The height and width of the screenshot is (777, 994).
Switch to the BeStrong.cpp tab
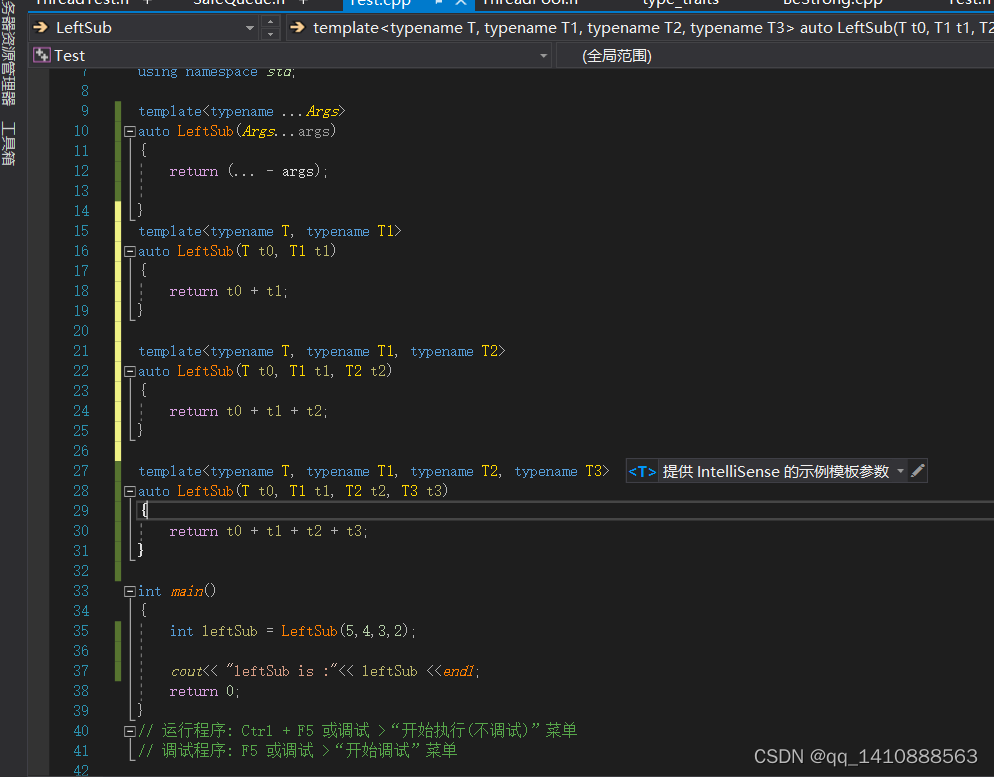pyautogui.click(x=832, y=3)
